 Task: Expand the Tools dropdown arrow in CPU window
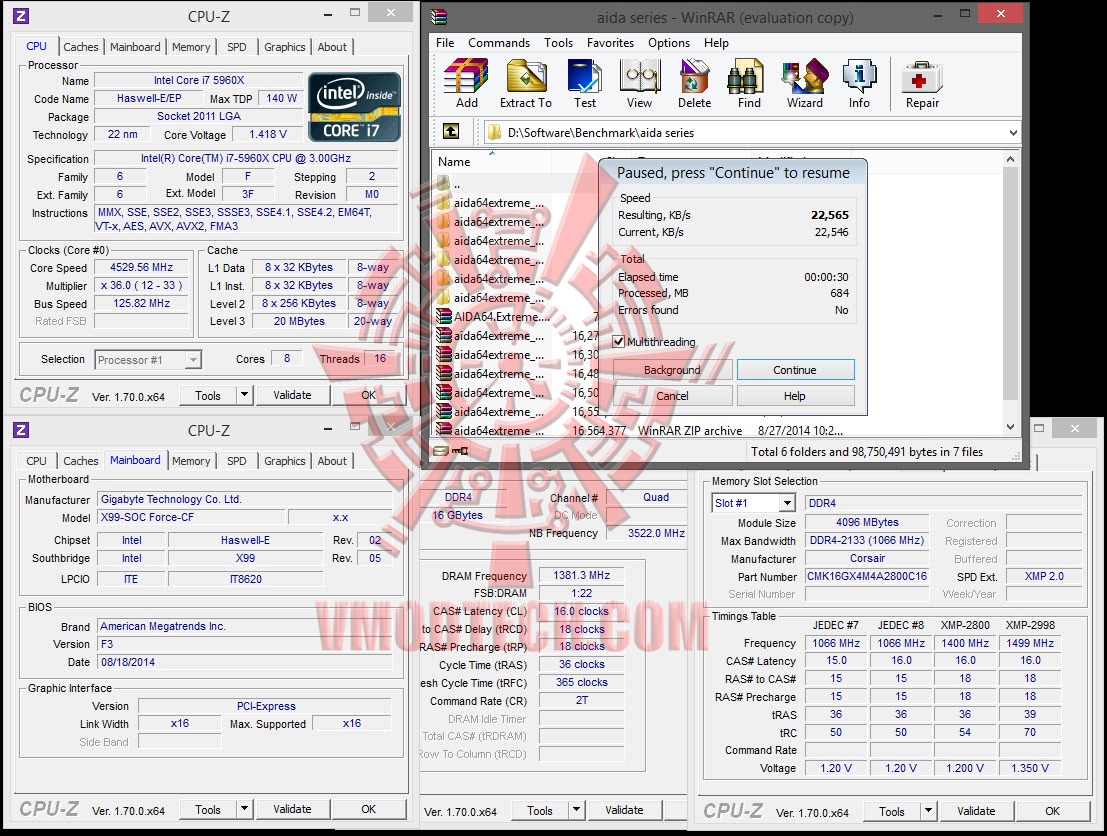(244, 395)
